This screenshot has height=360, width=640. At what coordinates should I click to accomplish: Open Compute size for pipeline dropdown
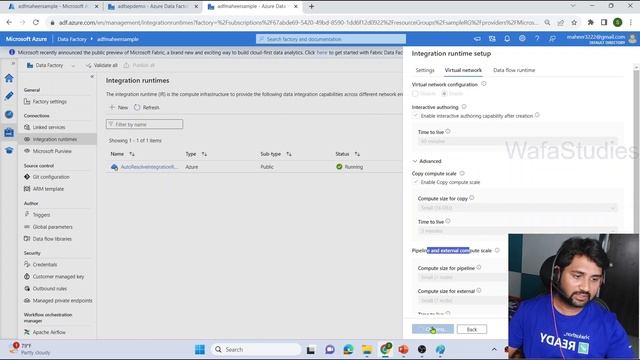463,277
